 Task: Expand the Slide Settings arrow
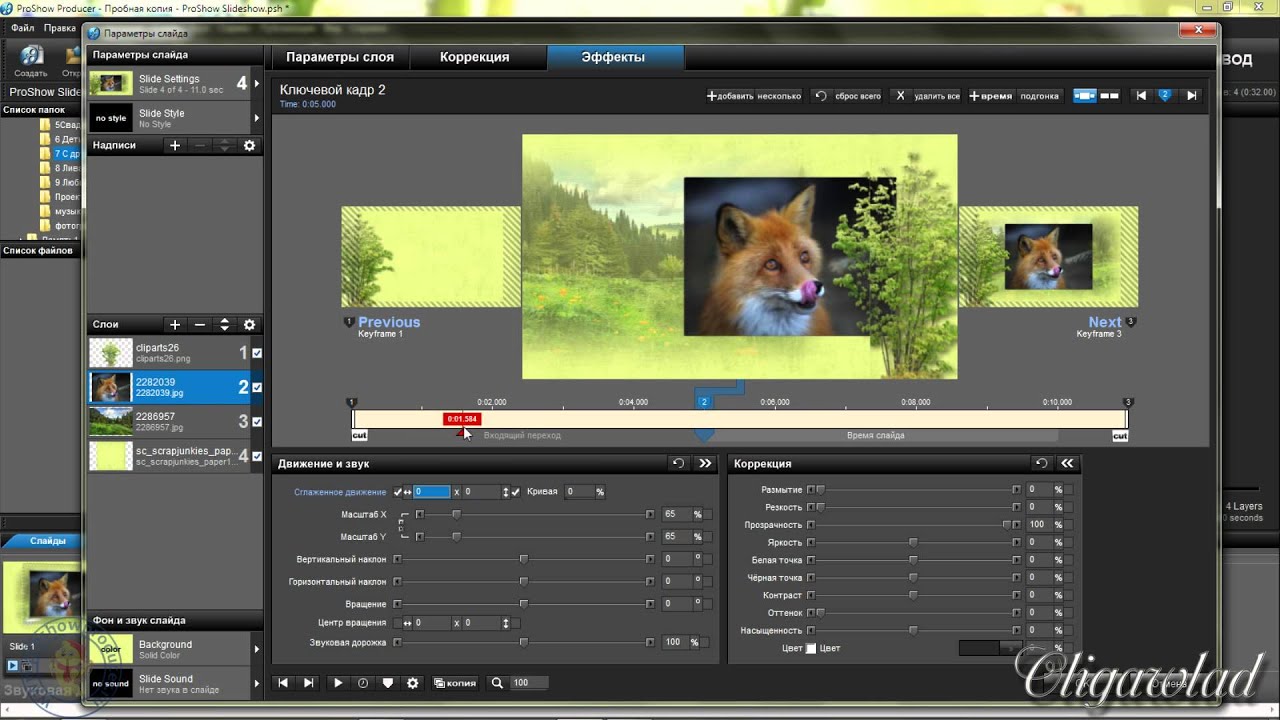pos(257,84)
